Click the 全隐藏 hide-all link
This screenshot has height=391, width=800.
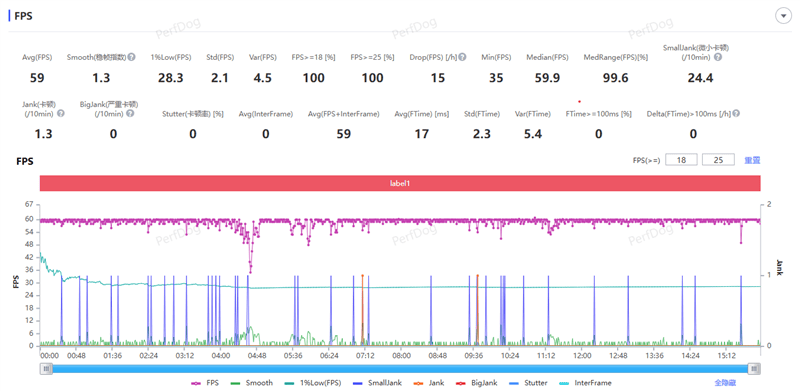[x=725, y=383]
